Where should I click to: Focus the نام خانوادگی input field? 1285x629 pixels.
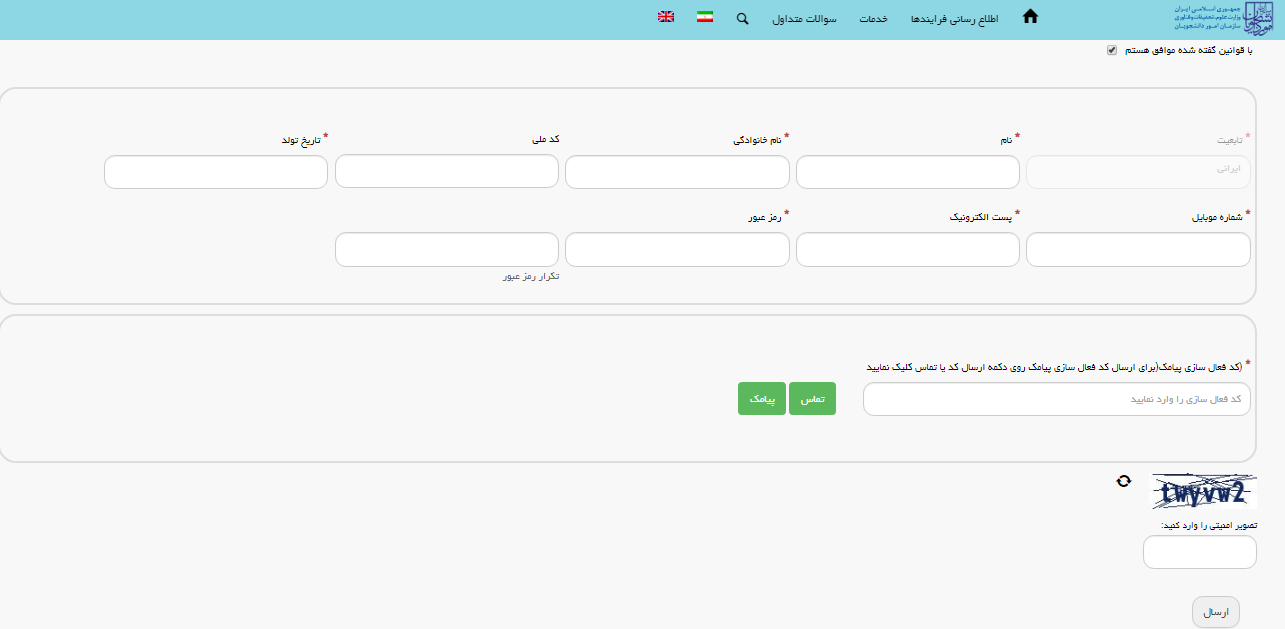pos(677,172)
